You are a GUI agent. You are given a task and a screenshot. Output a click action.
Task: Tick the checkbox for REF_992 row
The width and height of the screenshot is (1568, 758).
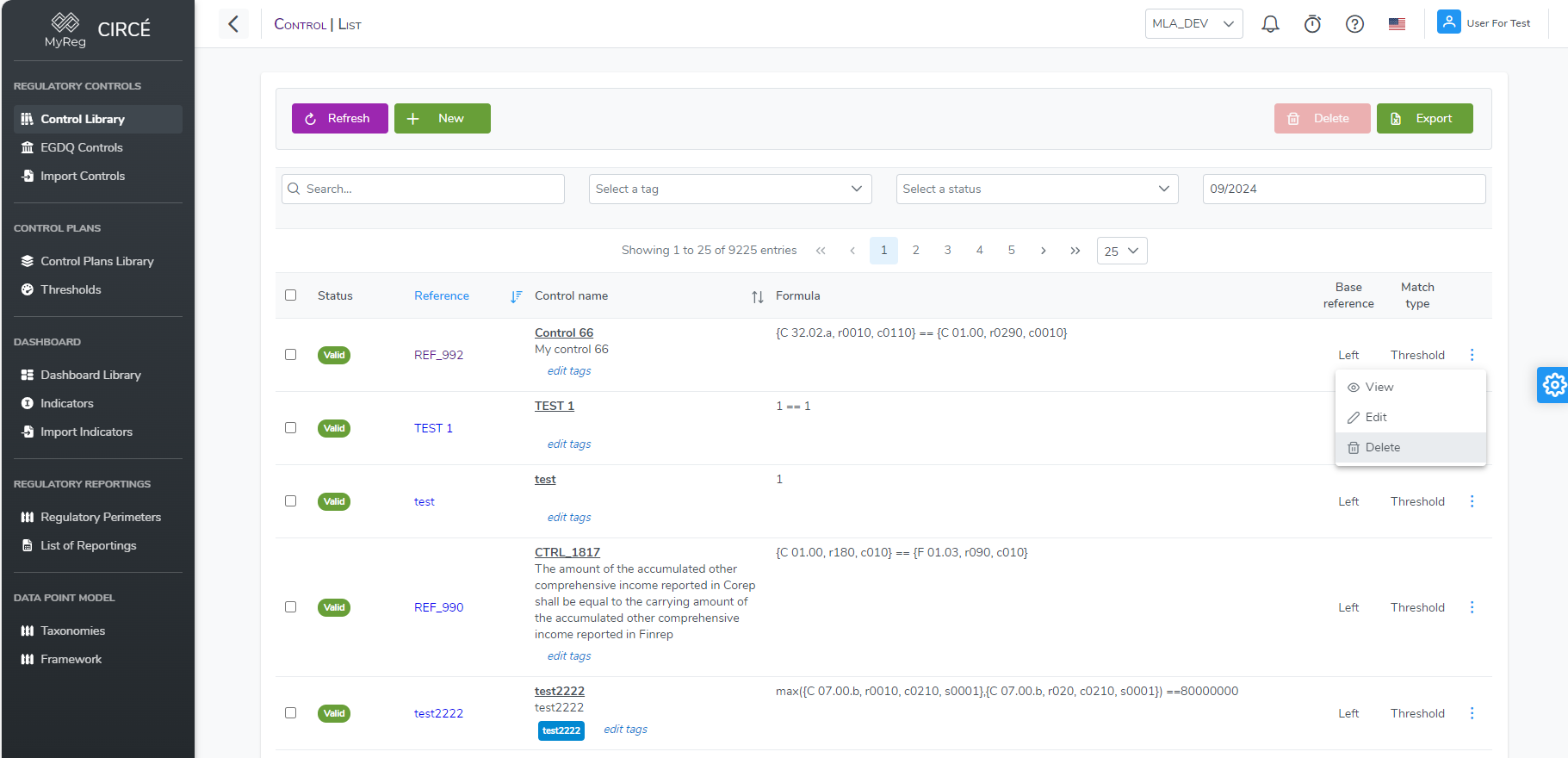(291, 355)
